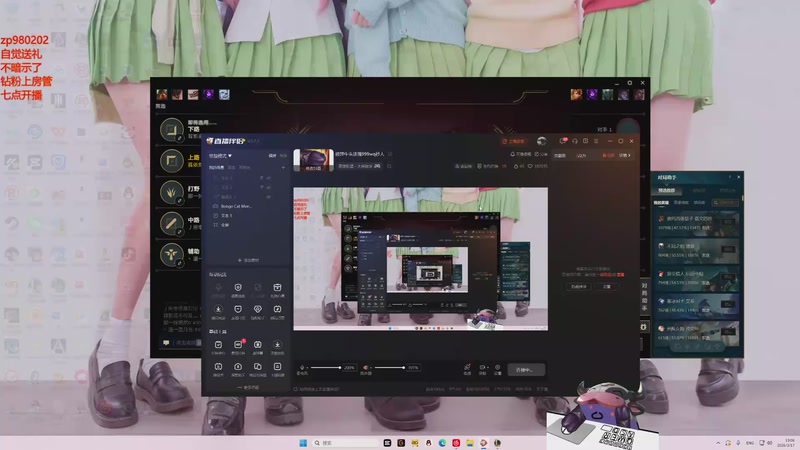Click the shield icon in the interactive tools first row
This screenshot has height=450, width=800.
point(238,288)
